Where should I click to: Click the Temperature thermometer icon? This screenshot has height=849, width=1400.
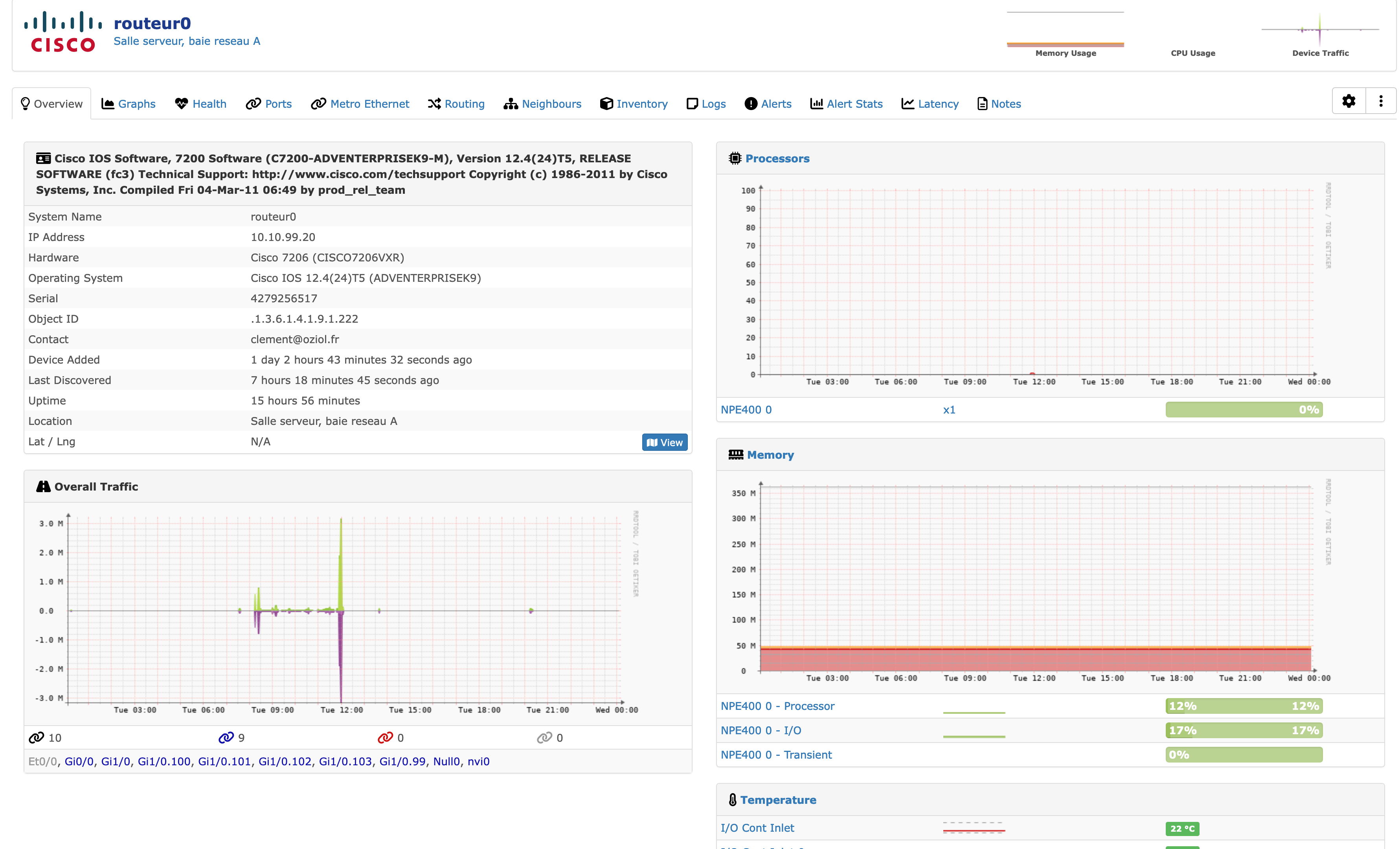732,799
